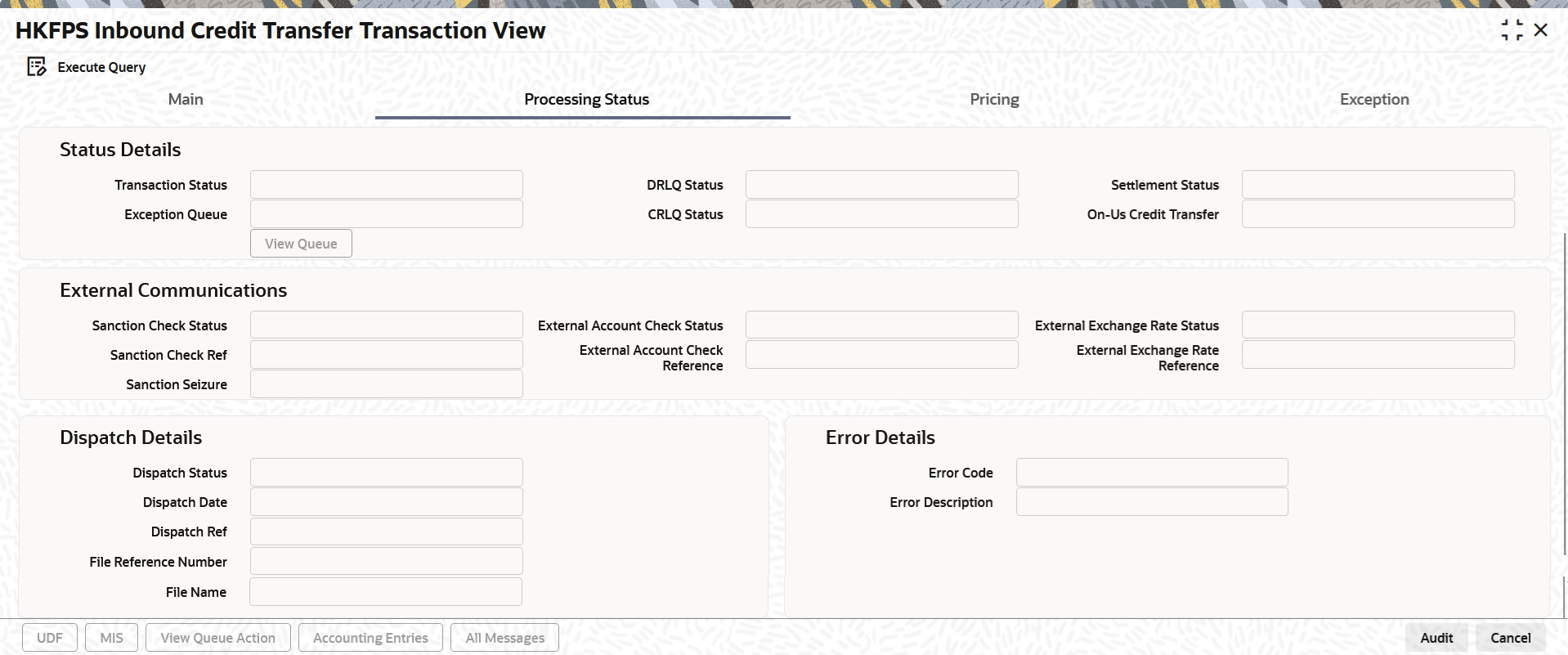1568x655 pixels.
Task: Minimize the transaction view window
Action: [x=1512, y=30]
